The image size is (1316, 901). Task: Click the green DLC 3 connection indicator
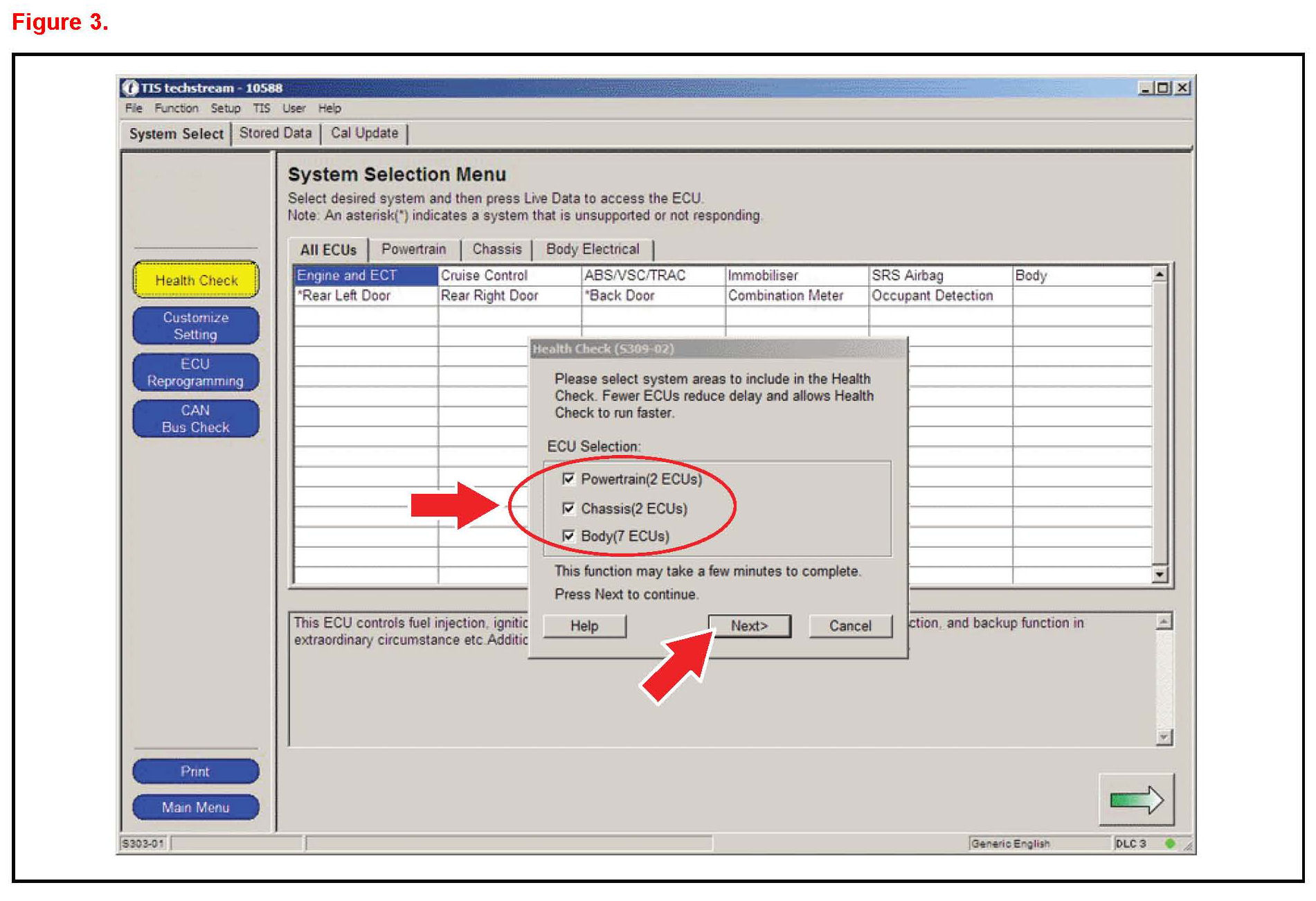point(1170,844)
